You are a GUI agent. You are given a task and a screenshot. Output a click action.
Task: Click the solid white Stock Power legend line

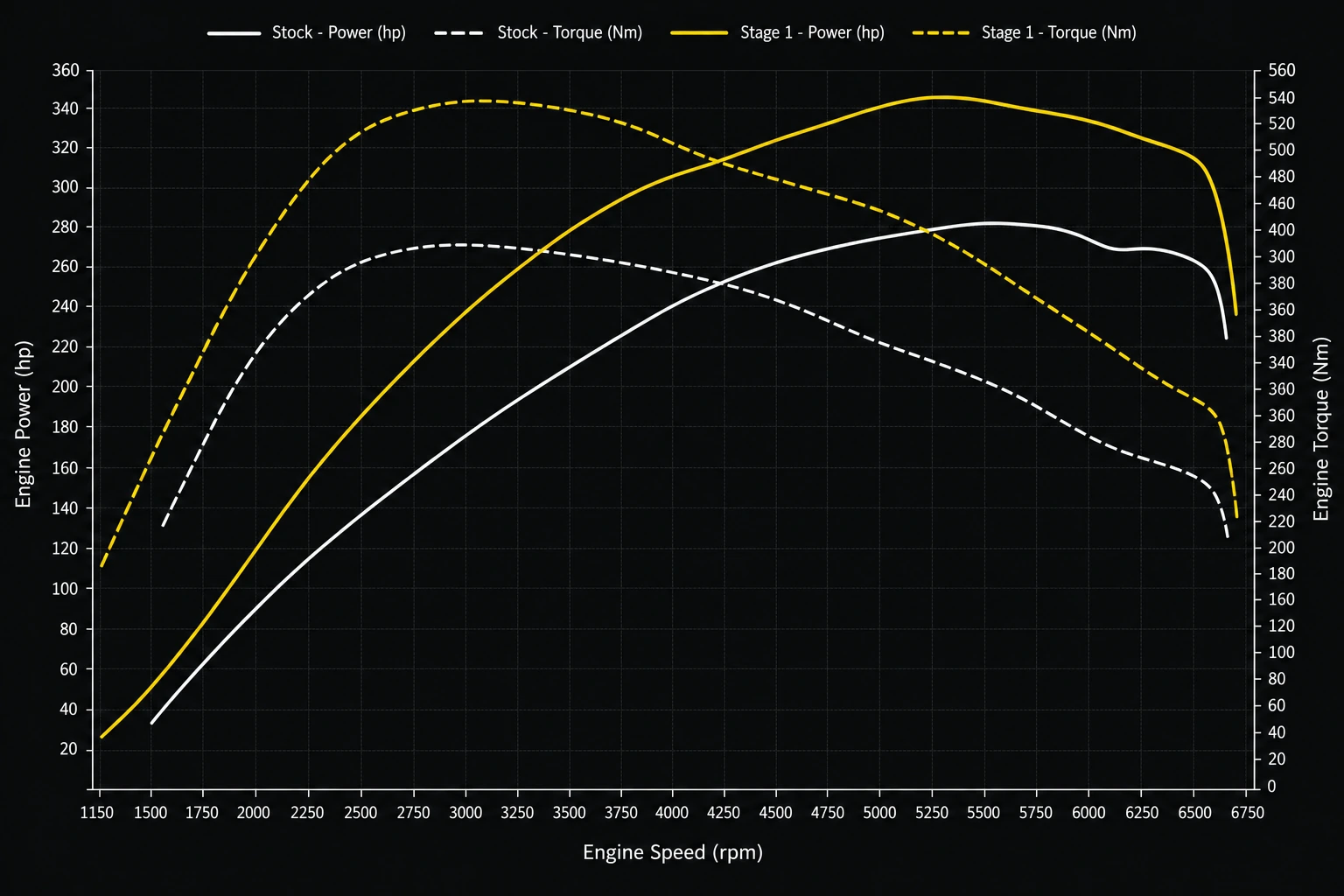click(234, 33)
